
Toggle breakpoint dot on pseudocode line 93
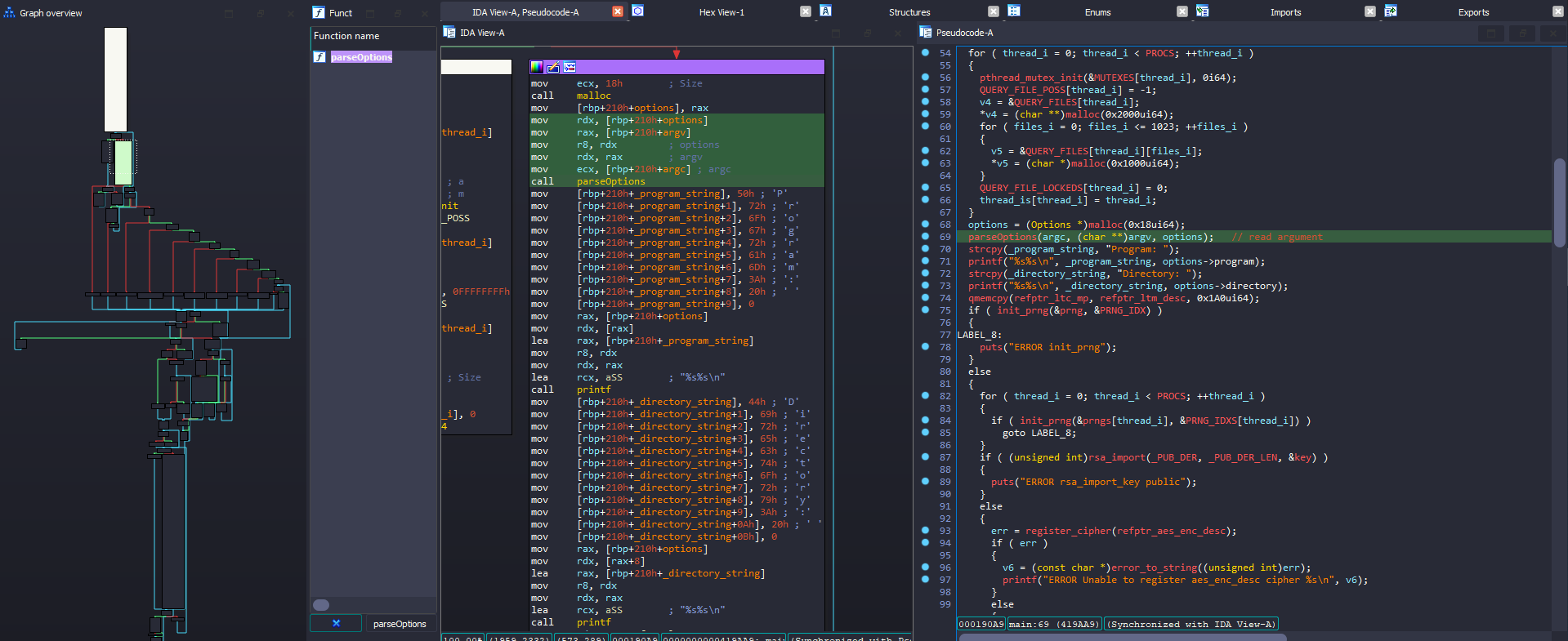[x=925, y=531]
